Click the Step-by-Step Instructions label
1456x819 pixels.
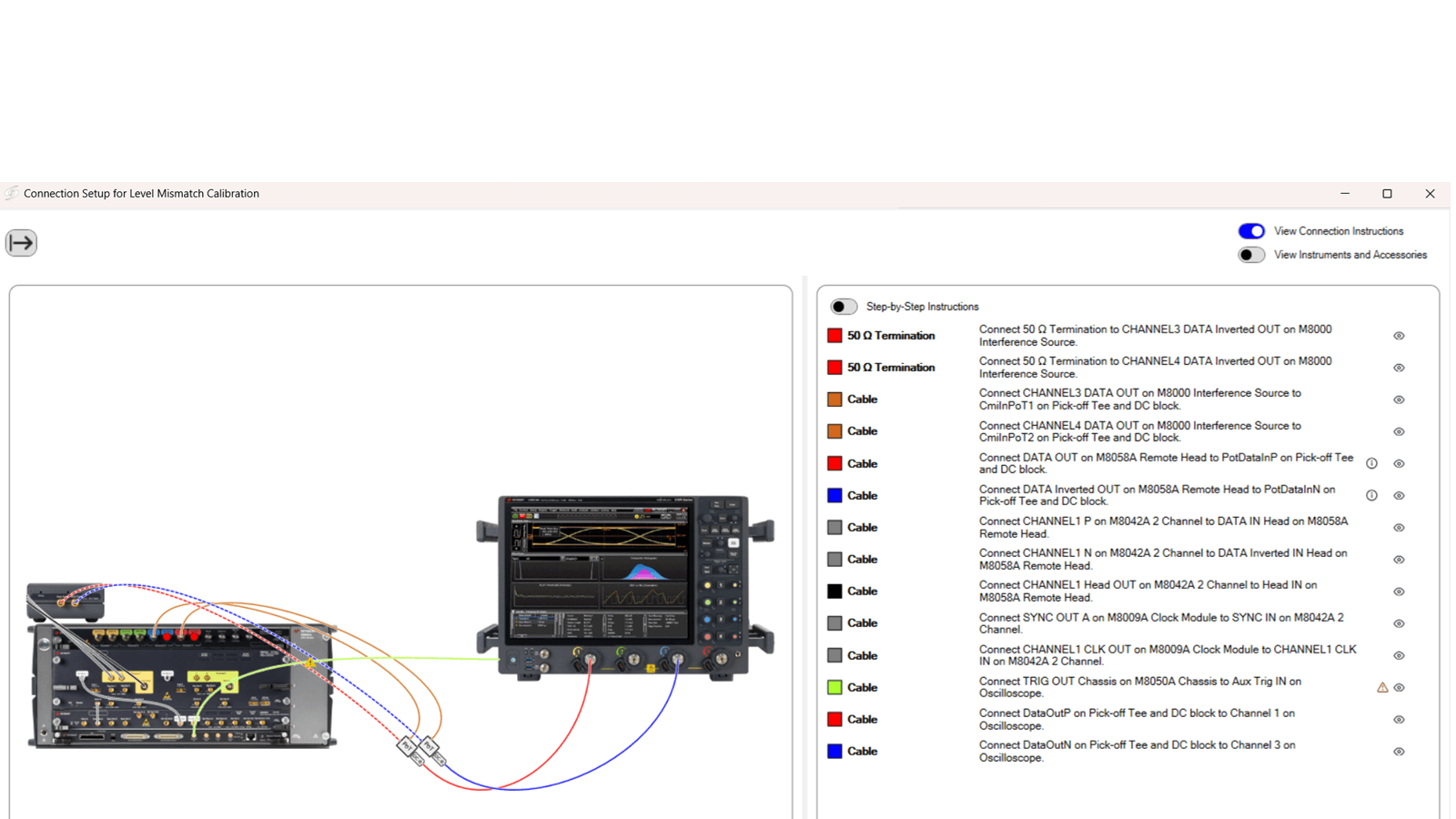coord(922,307)
